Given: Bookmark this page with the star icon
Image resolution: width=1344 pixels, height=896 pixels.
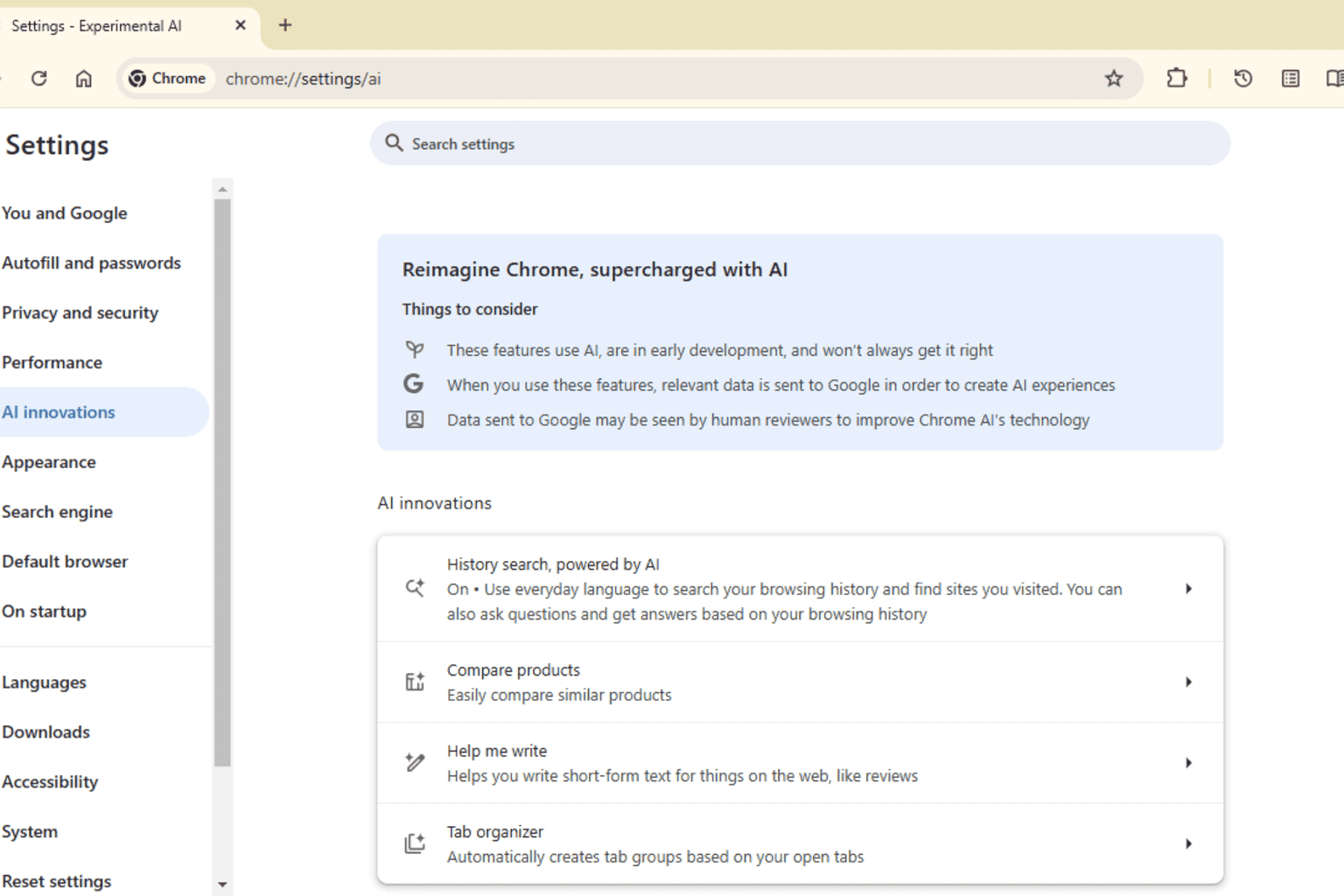Looking at the screenshot, I should 1114,79.
